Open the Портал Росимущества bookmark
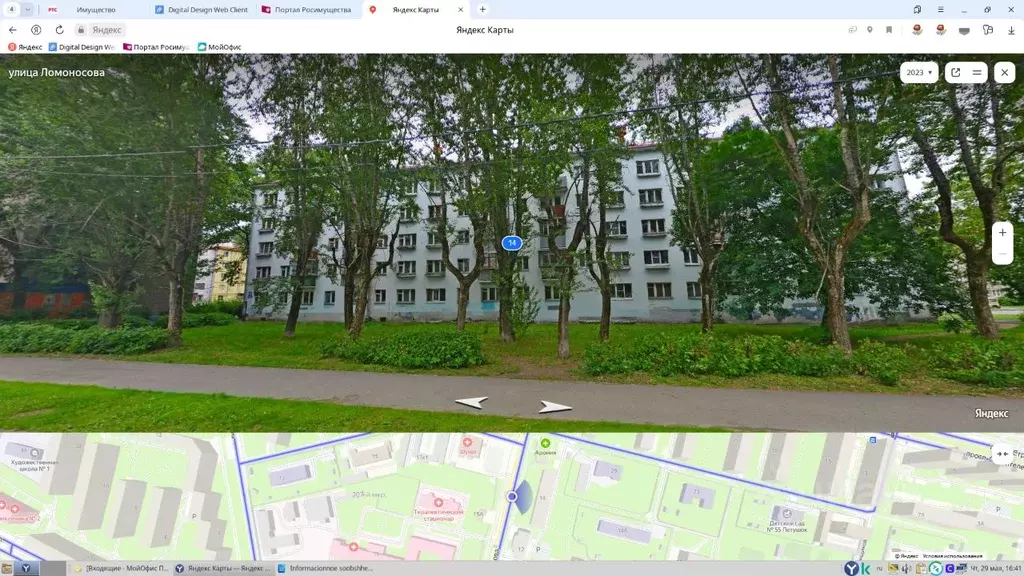 [156, 47]
